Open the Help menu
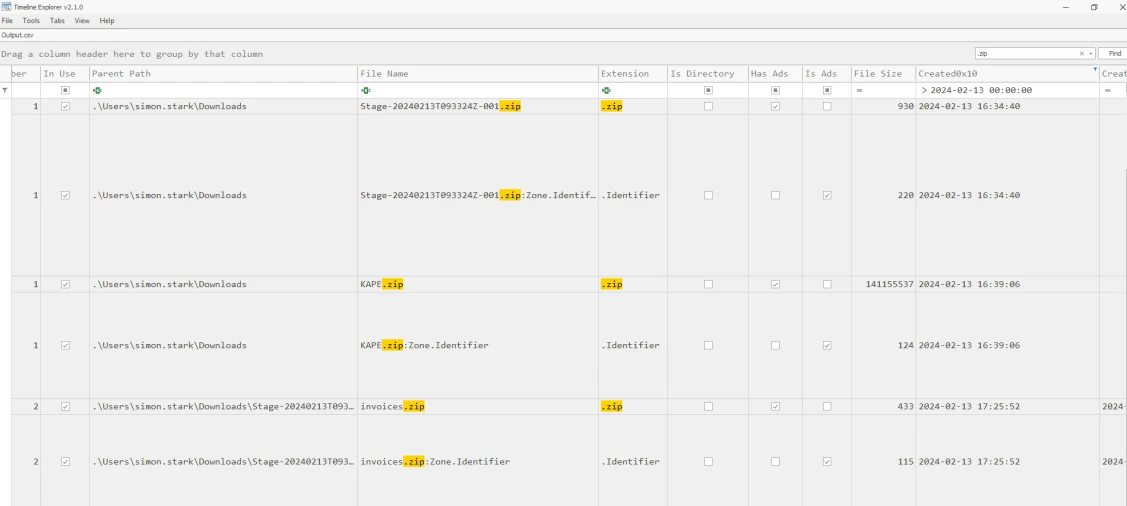This screenshot has width=1127, height=506. pos(107,21)
